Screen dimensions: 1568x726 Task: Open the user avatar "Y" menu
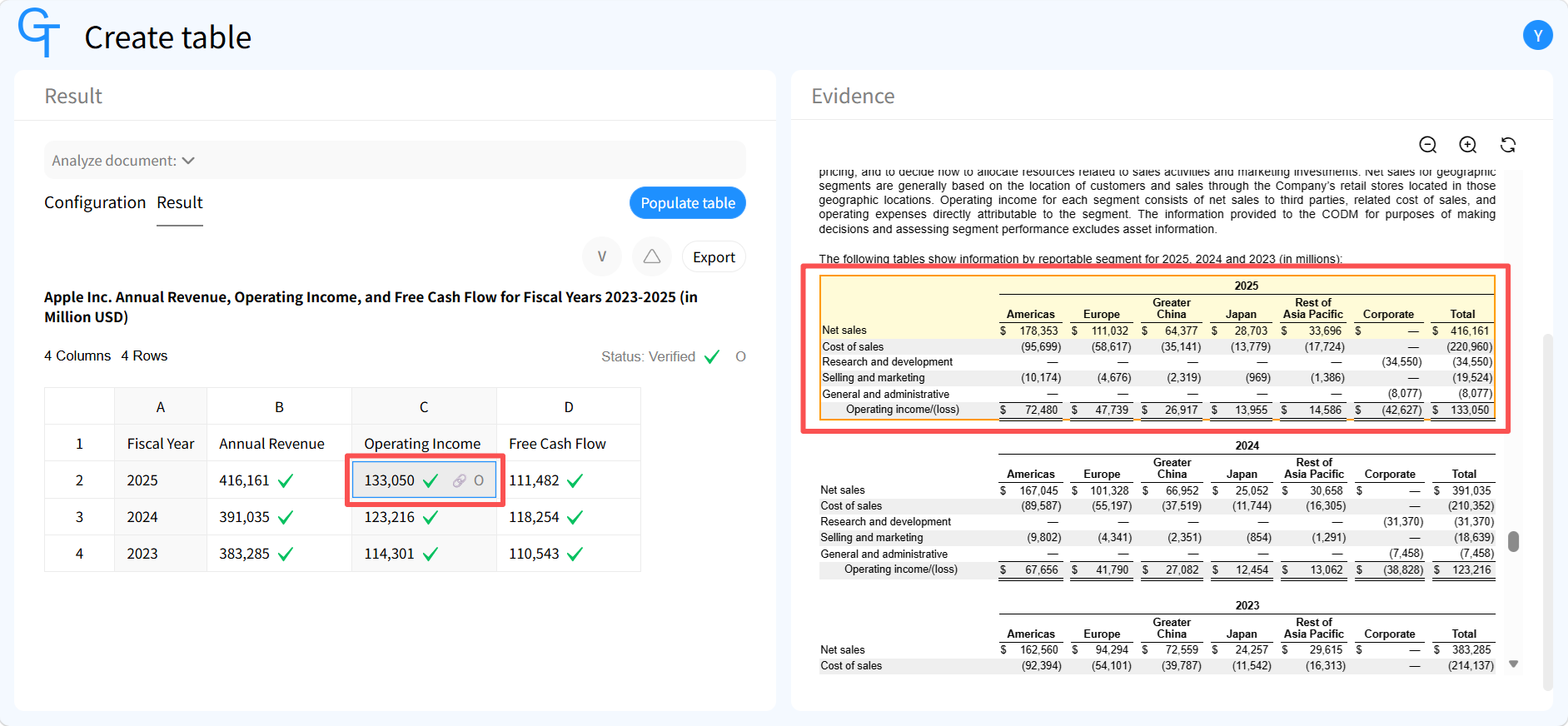(1537, 35)
